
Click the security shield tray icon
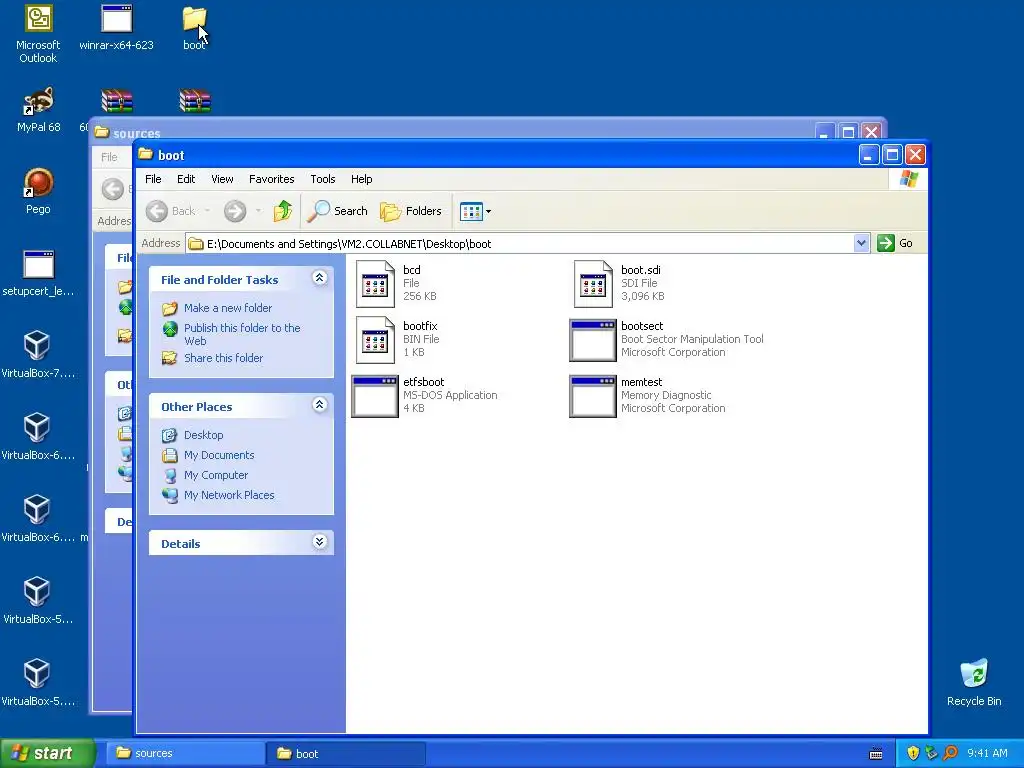pyautogui.click(x=913, y=754)
